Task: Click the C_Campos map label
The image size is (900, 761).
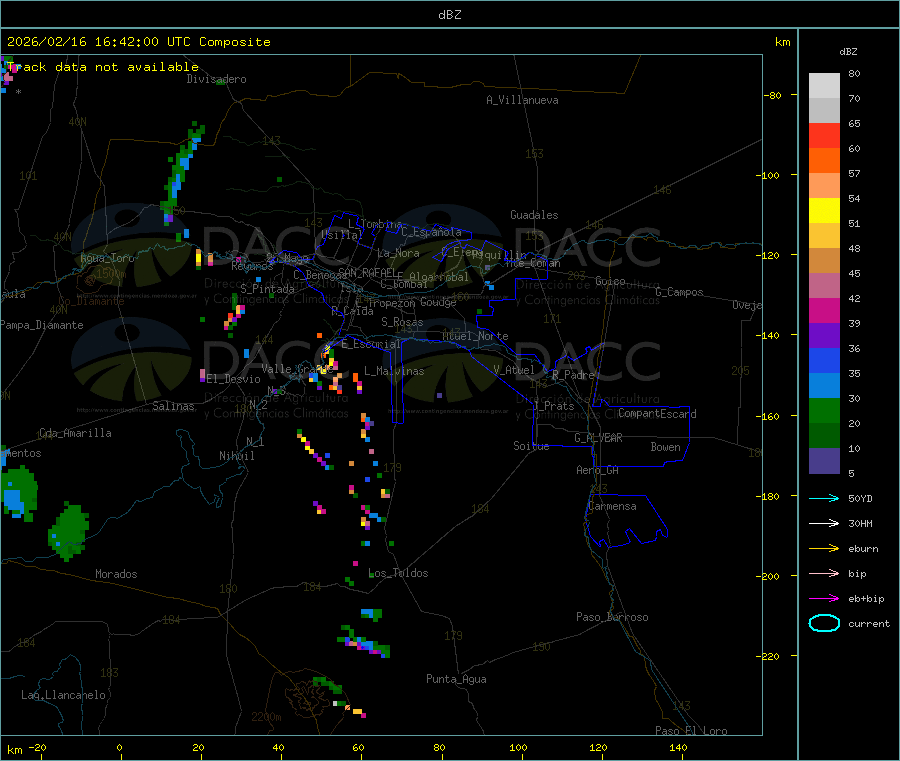Action: coord(679,292)
